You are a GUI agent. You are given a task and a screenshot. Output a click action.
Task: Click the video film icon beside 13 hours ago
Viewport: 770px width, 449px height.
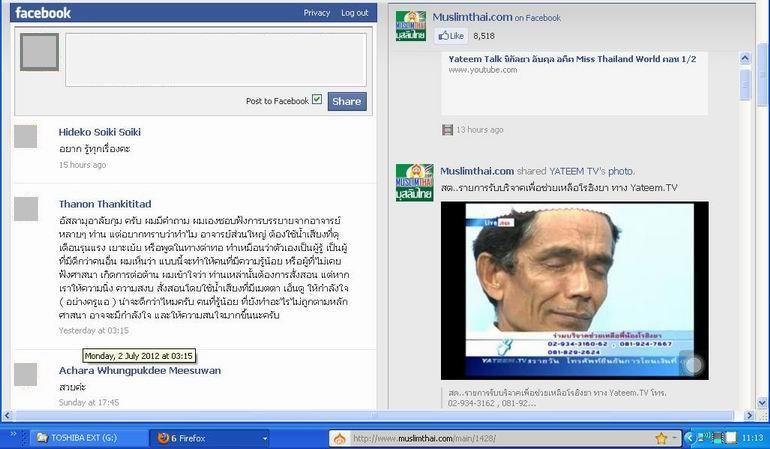click(447, 130)
